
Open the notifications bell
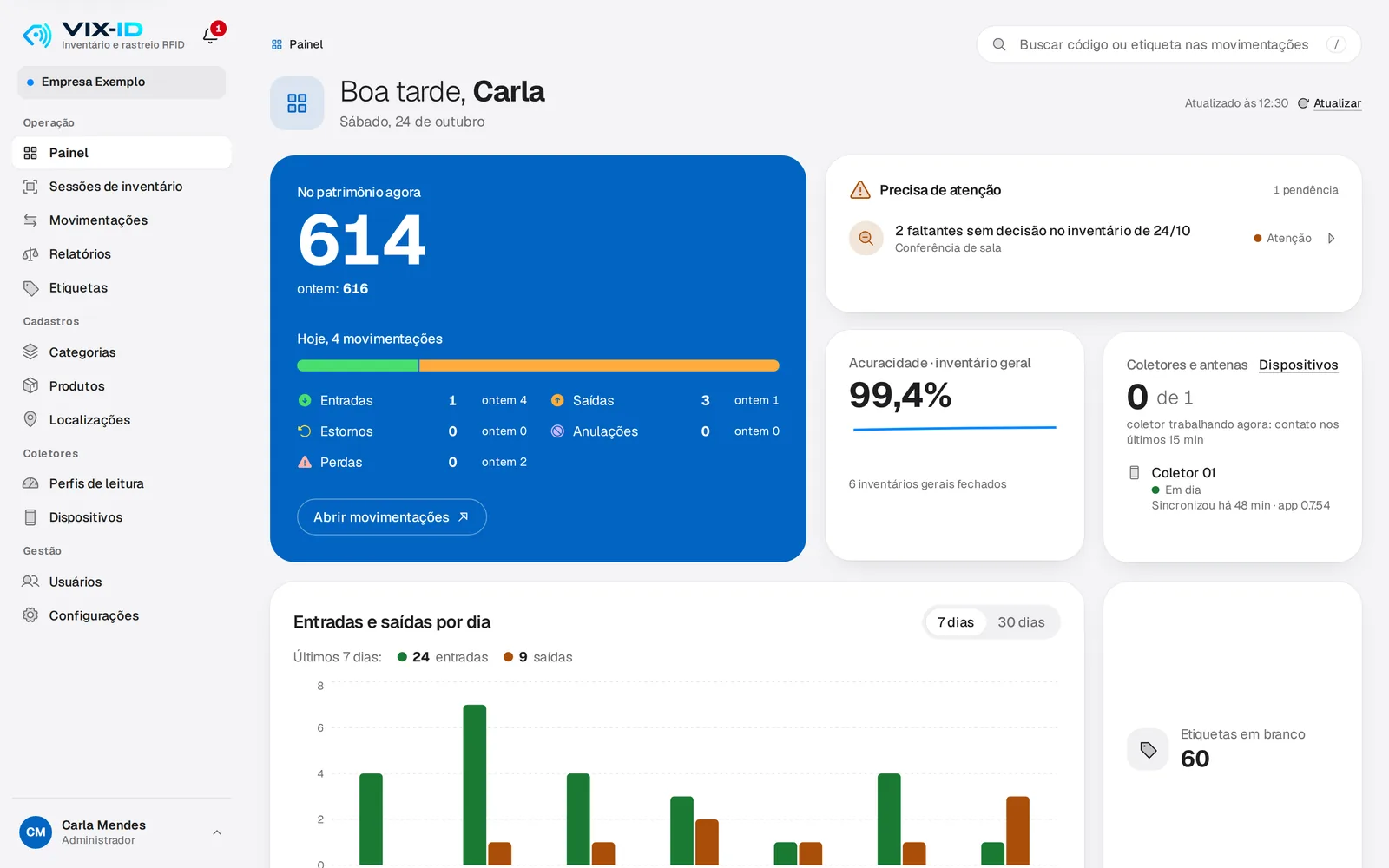[210, 36]
